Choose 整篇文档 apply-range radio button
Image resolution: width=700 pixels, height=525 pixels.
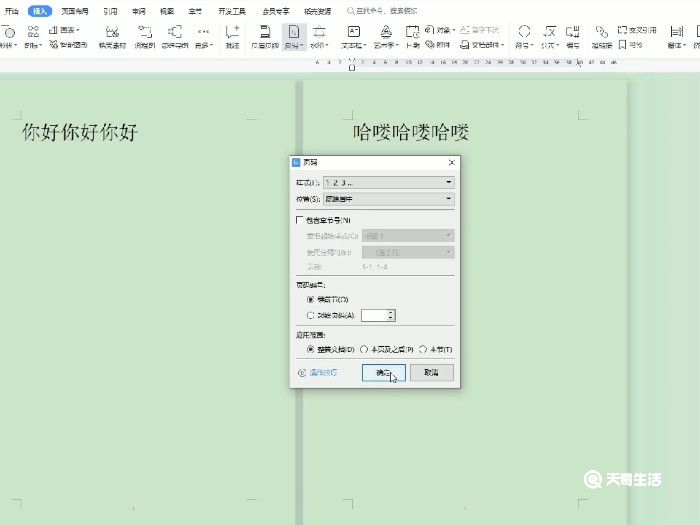click(311, 349)
